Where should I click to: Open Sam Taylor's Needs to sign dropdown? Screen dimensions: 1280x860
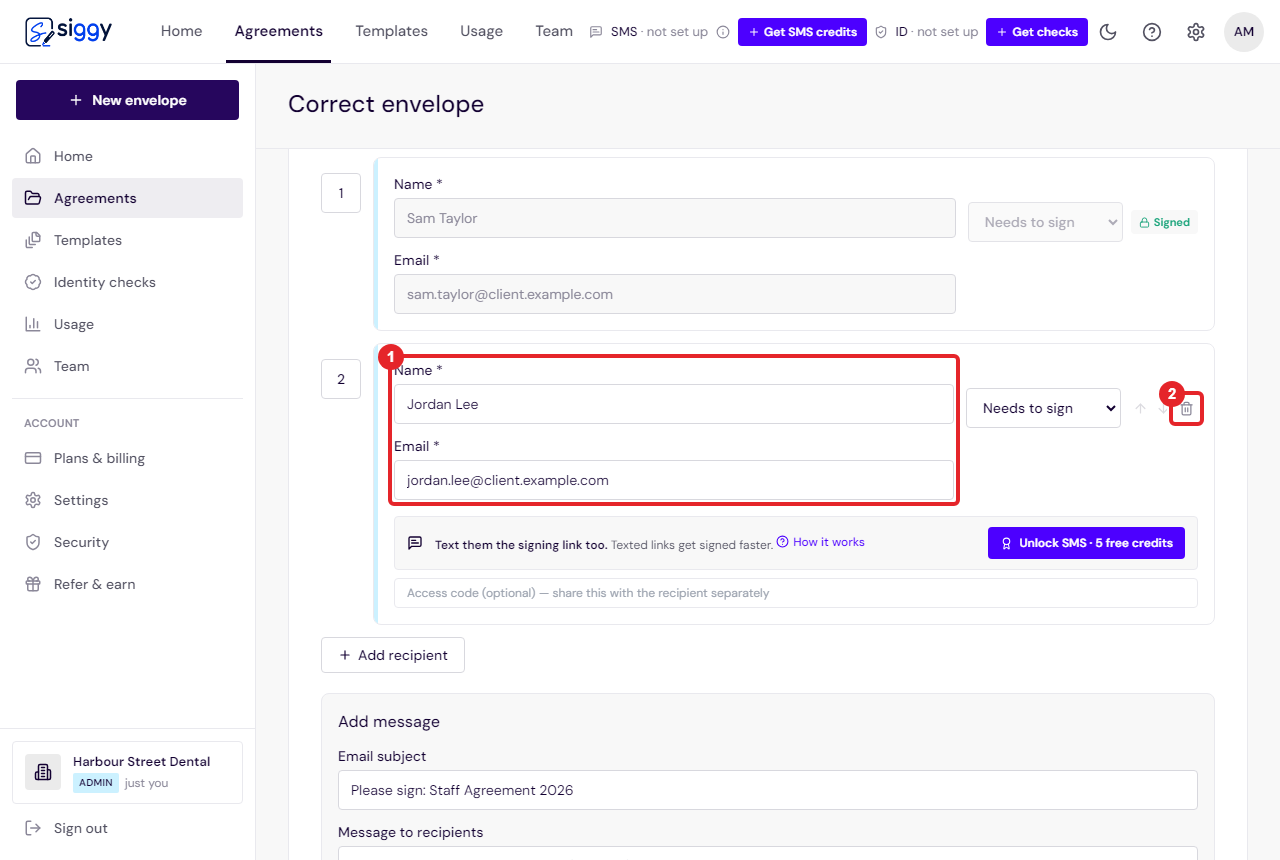point(1045,222)
